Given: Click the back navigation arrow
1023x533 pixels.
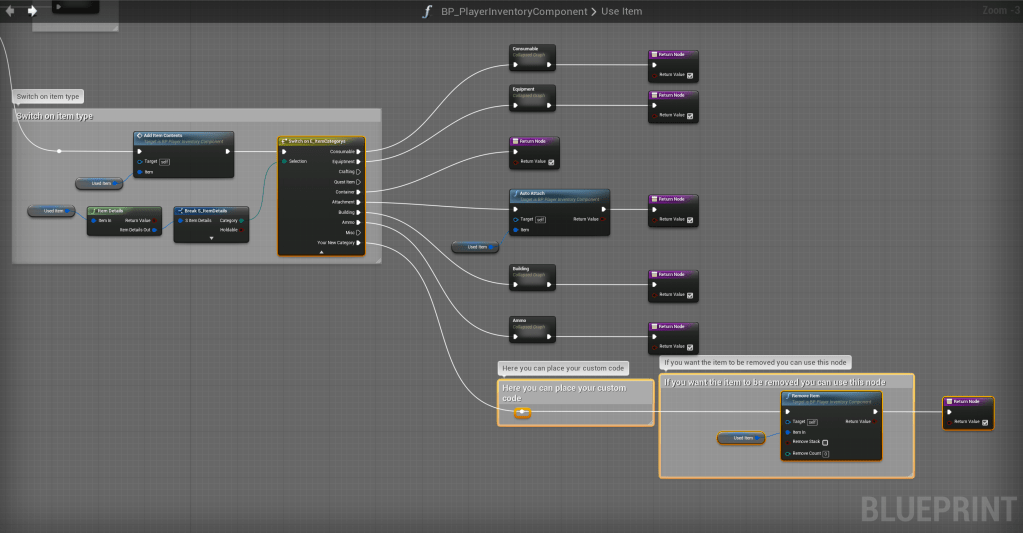Looking at the screenshot, I should (10, 11).
